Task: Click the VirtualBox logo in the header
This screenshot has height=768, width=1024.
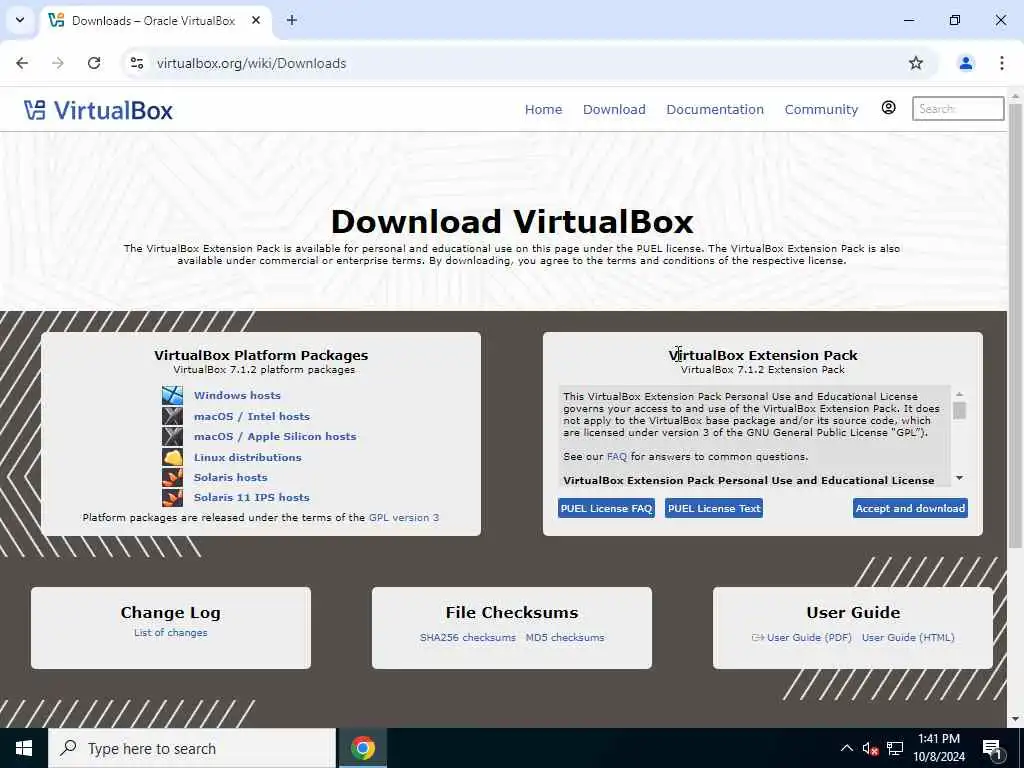Action: [x=98, y=110]
